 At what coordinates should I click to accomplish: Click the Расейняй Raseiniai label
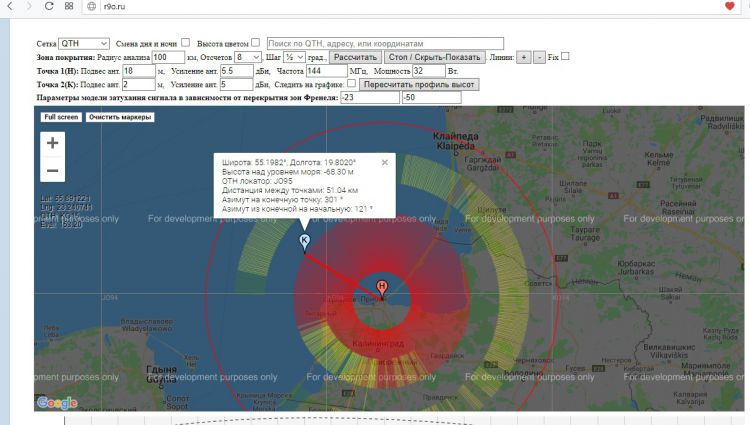679,207
